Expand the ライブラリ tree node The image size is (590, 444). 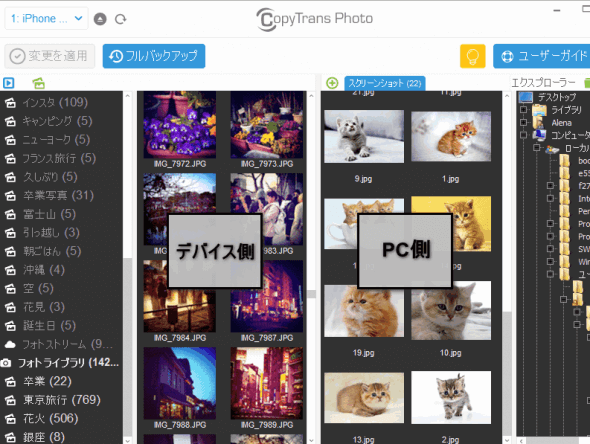coord(523,110)
